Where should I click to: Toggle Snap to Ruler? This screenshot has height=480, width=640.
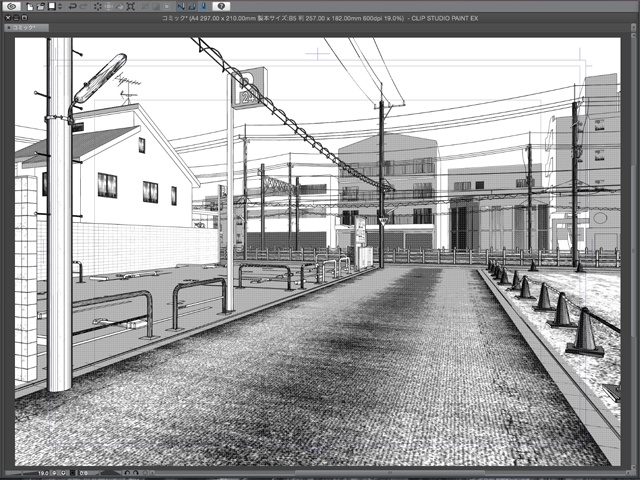pyautogui.click(x=181, y=7)
